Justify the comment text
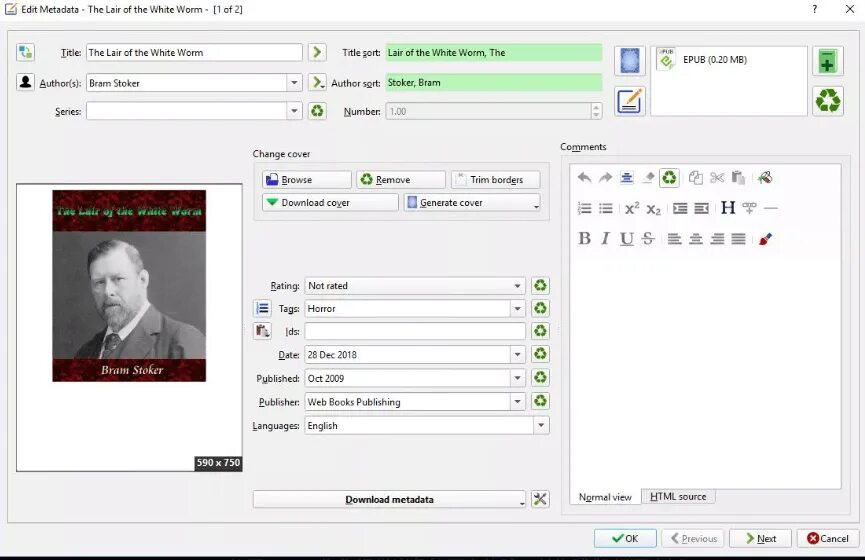The width and height of the screenshot is (865, 560). [739, 238]
